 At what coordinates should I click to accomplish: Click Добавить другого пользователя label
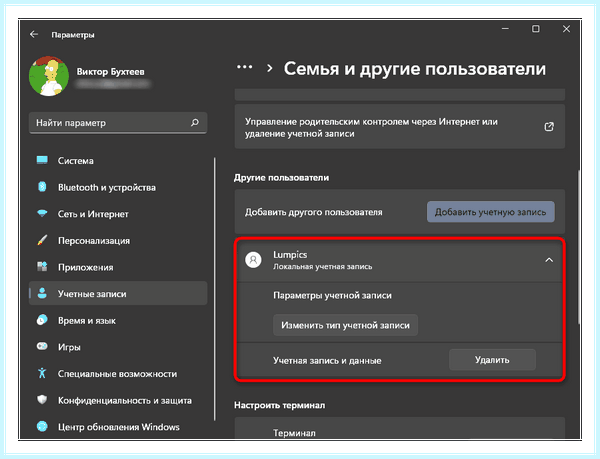click(313, 212)
